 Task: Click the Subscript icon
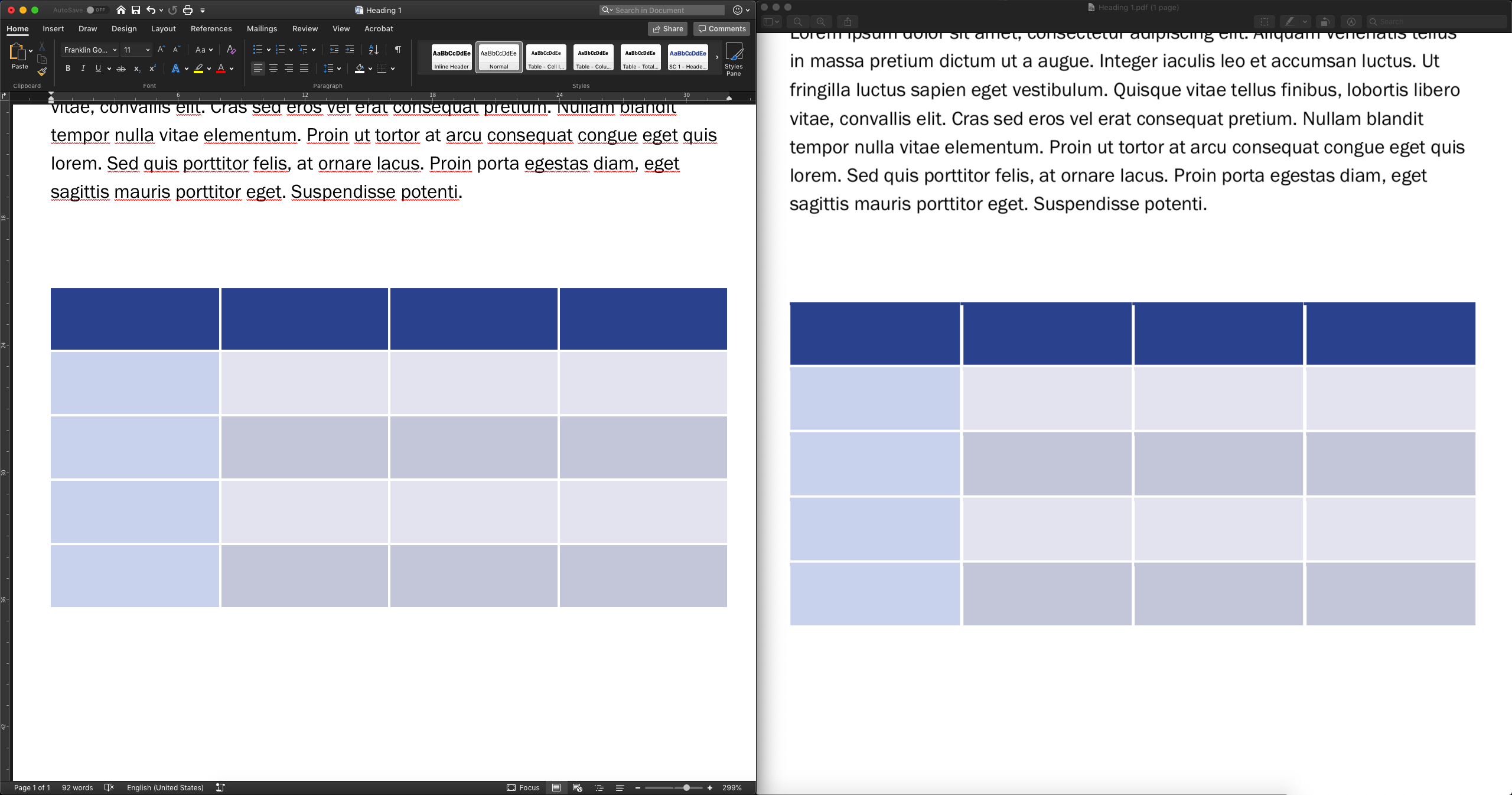pyautogui.click(x=137, y=69)
